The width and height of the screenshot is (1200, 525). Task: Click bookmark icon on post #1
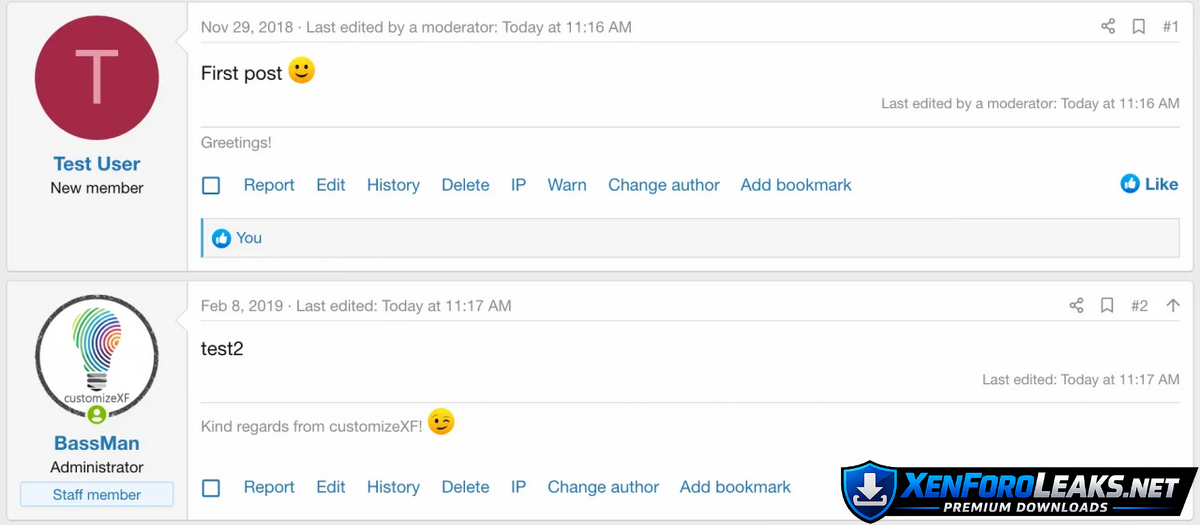click(x=1138, y=27)
